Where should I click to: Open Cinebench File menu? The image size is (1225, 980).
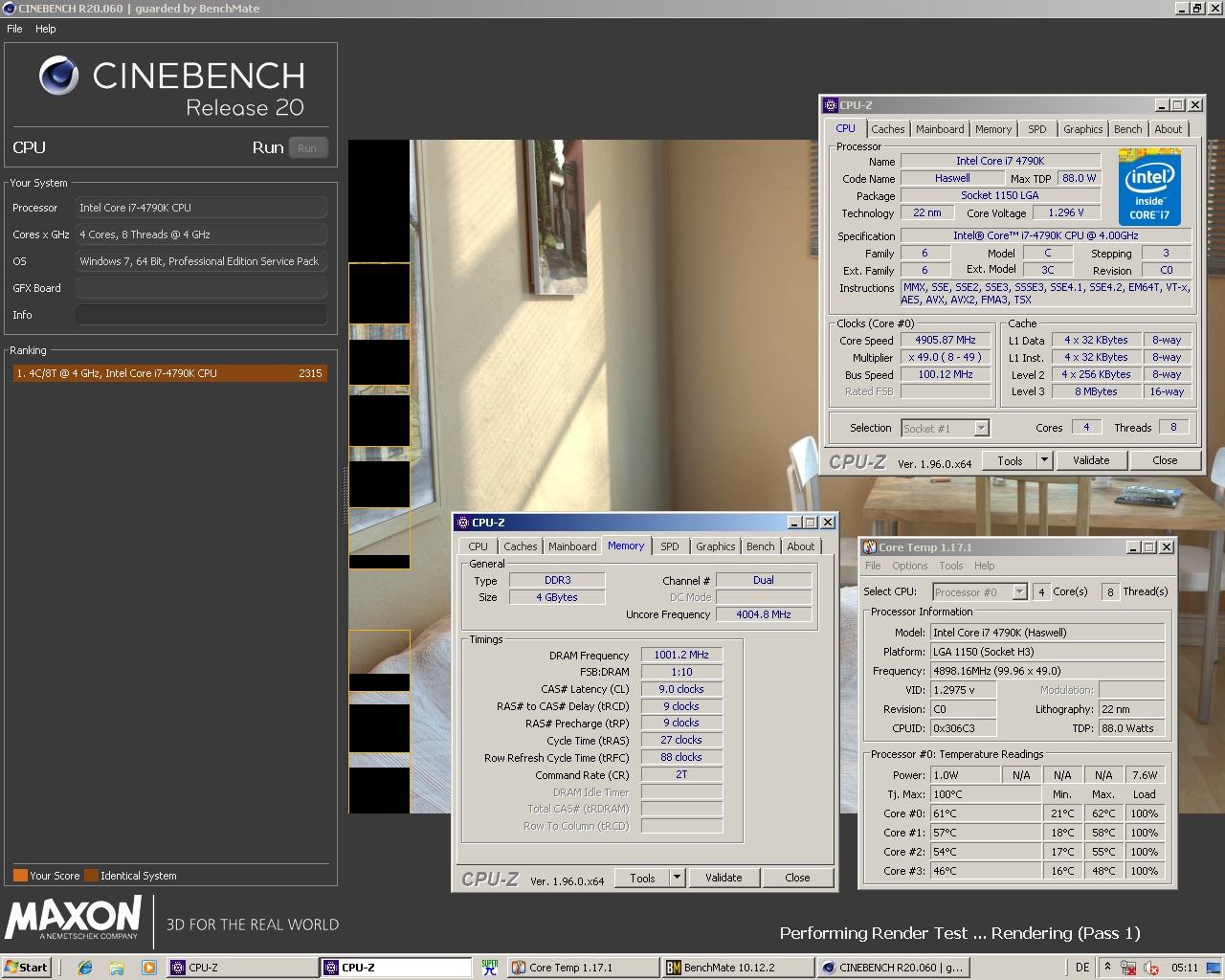tap(15, 29)
